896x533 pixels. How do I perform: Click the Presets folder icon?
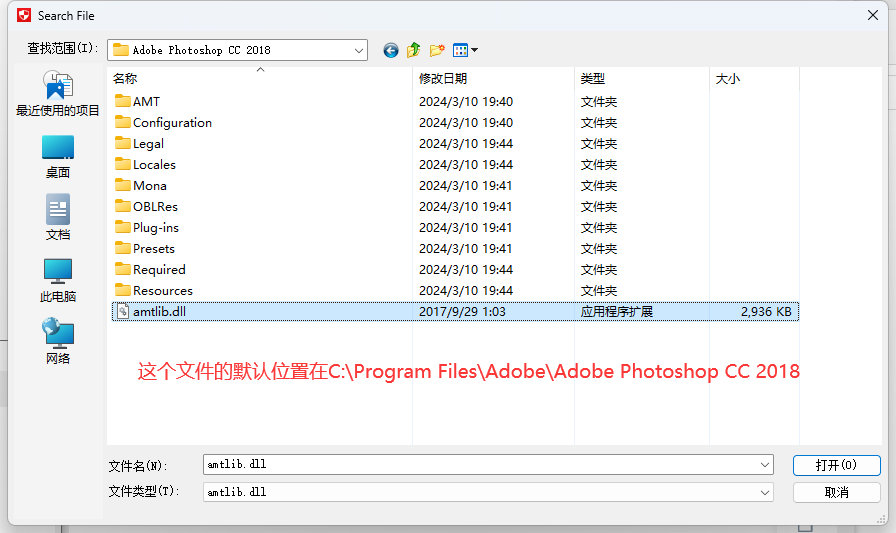click(x=122, y=248)
